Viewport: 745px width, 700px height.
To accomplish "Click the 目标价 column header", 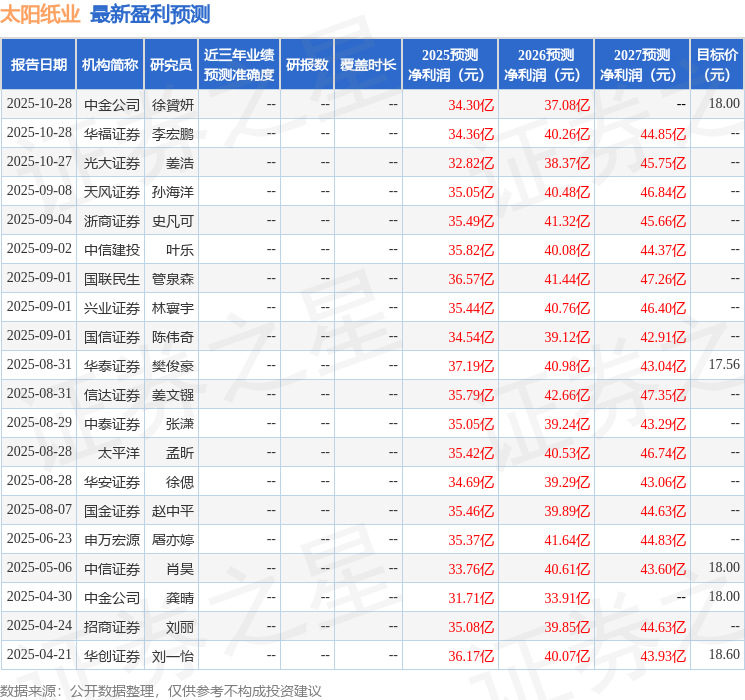I will [717, 65].
